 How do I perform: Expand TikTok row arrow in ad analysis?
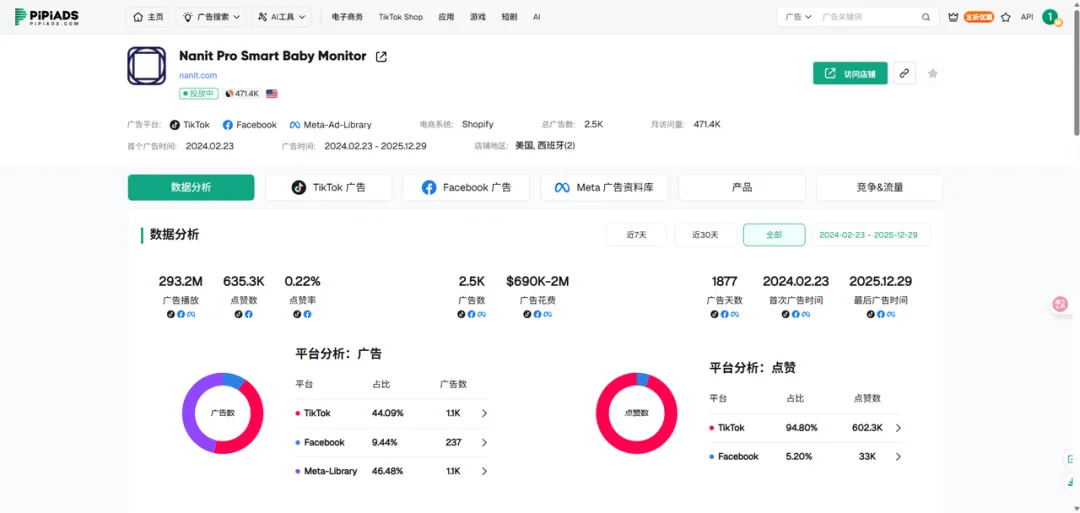click(484, 414)
